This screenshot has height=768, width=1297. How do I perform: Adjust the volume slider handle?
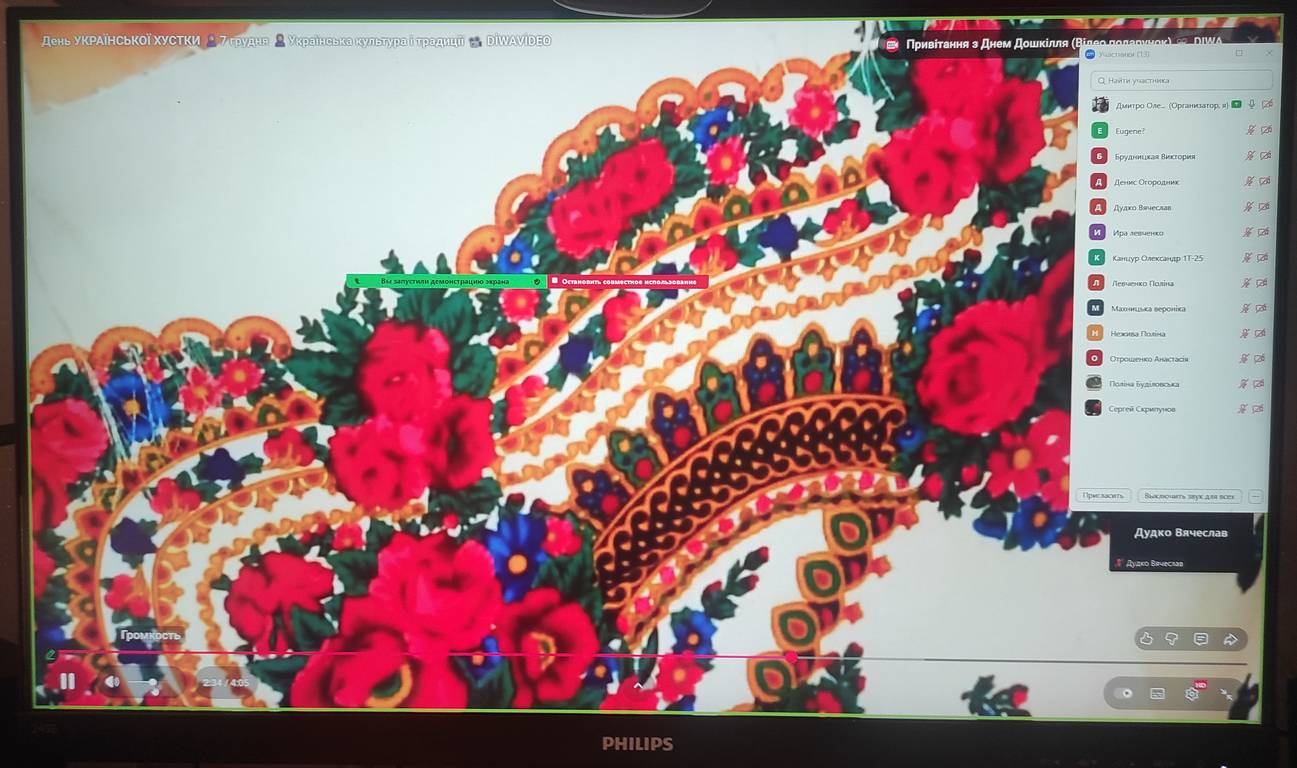[x=153, y=682]
